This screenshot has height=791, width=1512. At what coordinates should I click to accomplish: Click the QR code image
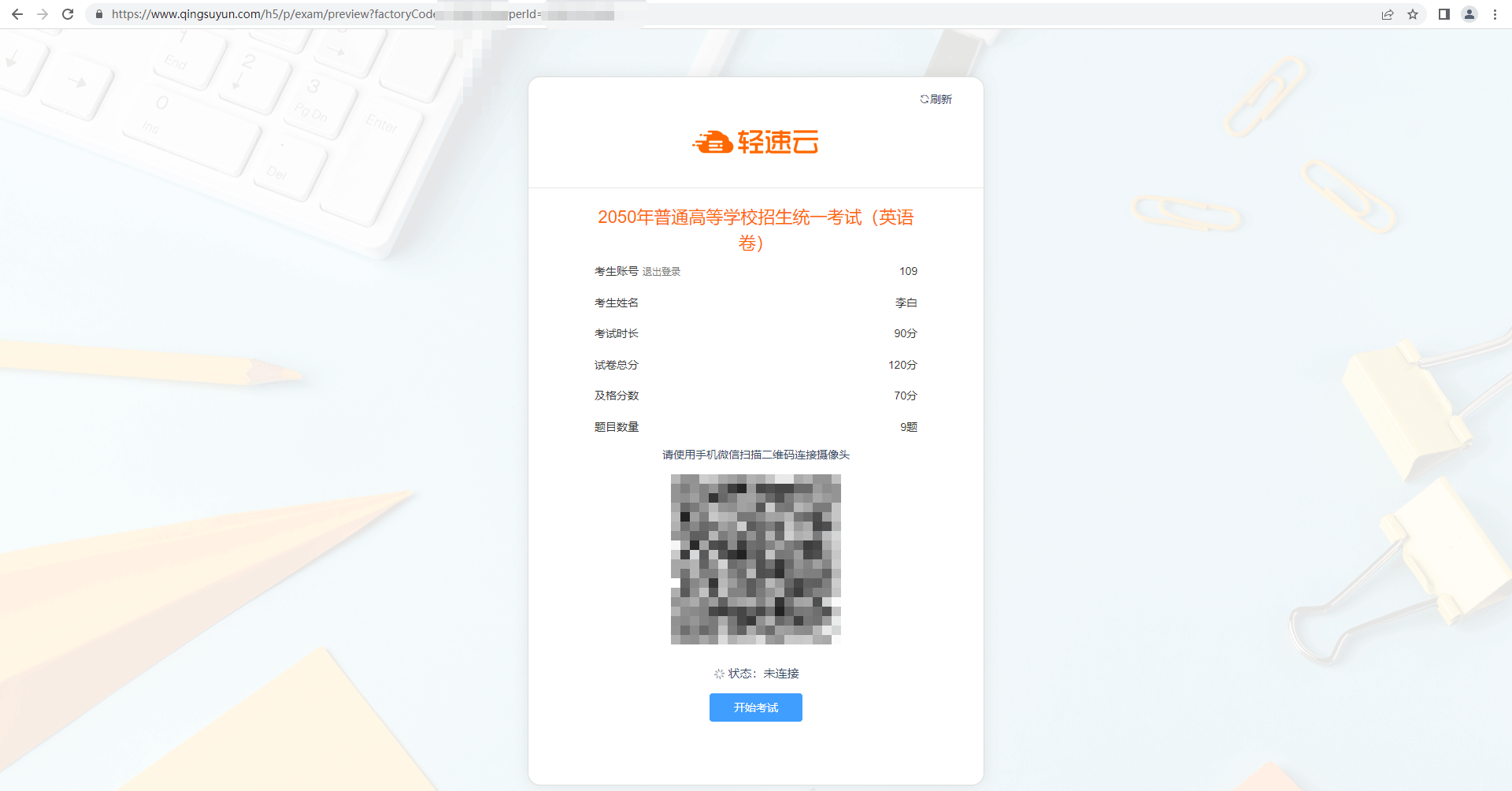coord(756,559)
